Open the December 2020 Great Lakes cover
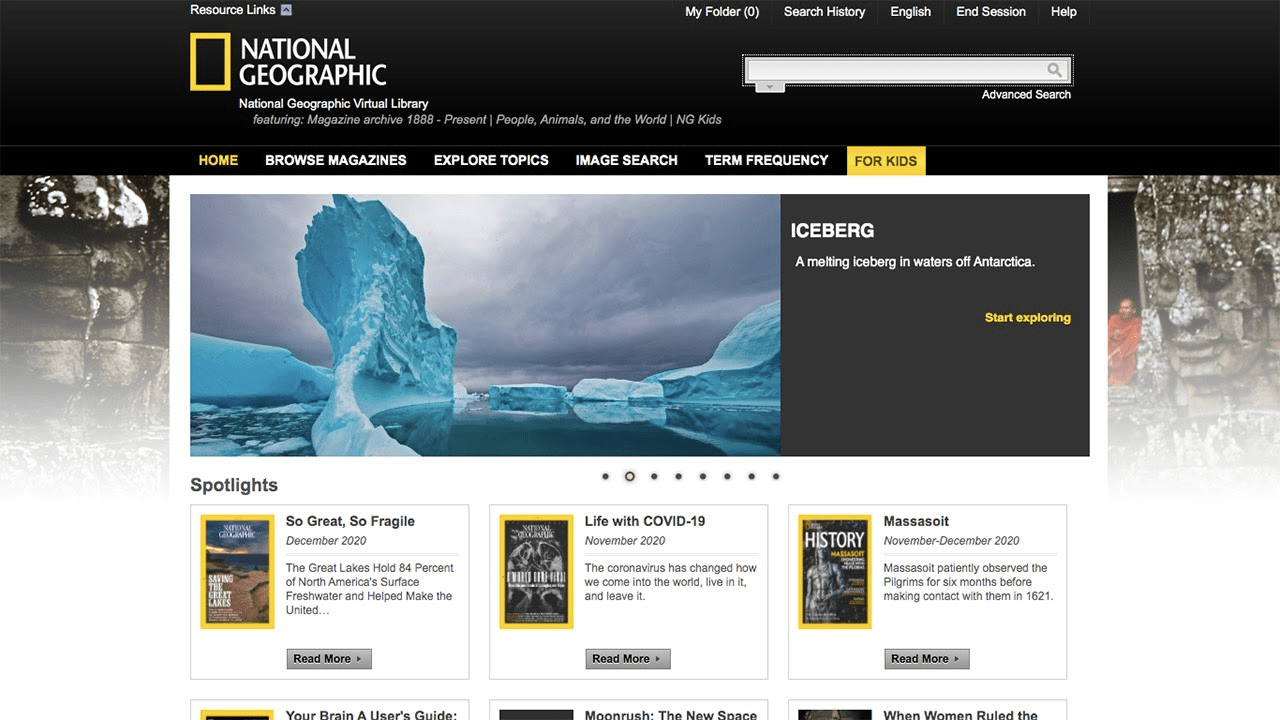1280x720 pixels. 237,572
